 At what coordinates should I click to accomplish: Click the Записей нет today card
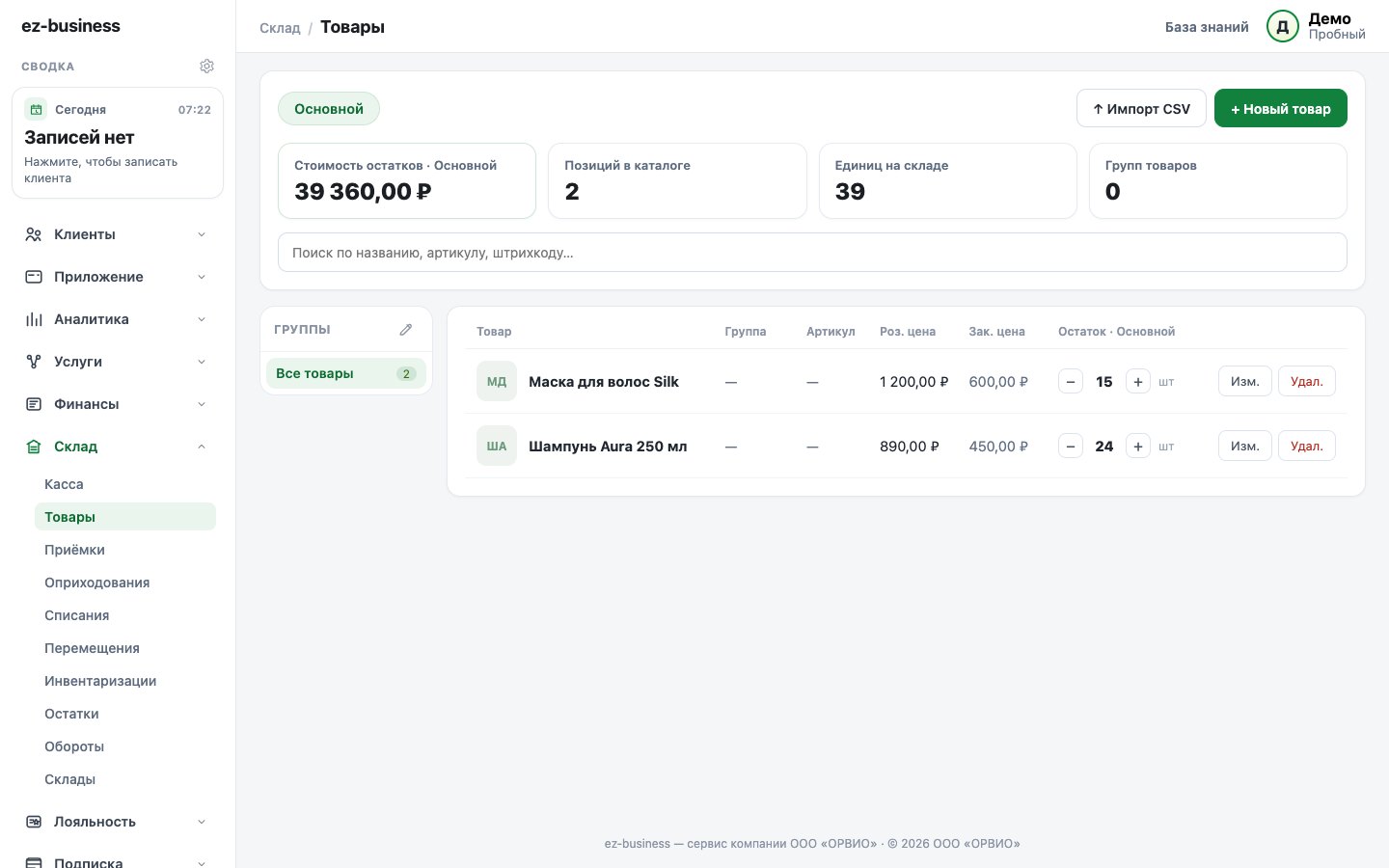coord(118,143)
